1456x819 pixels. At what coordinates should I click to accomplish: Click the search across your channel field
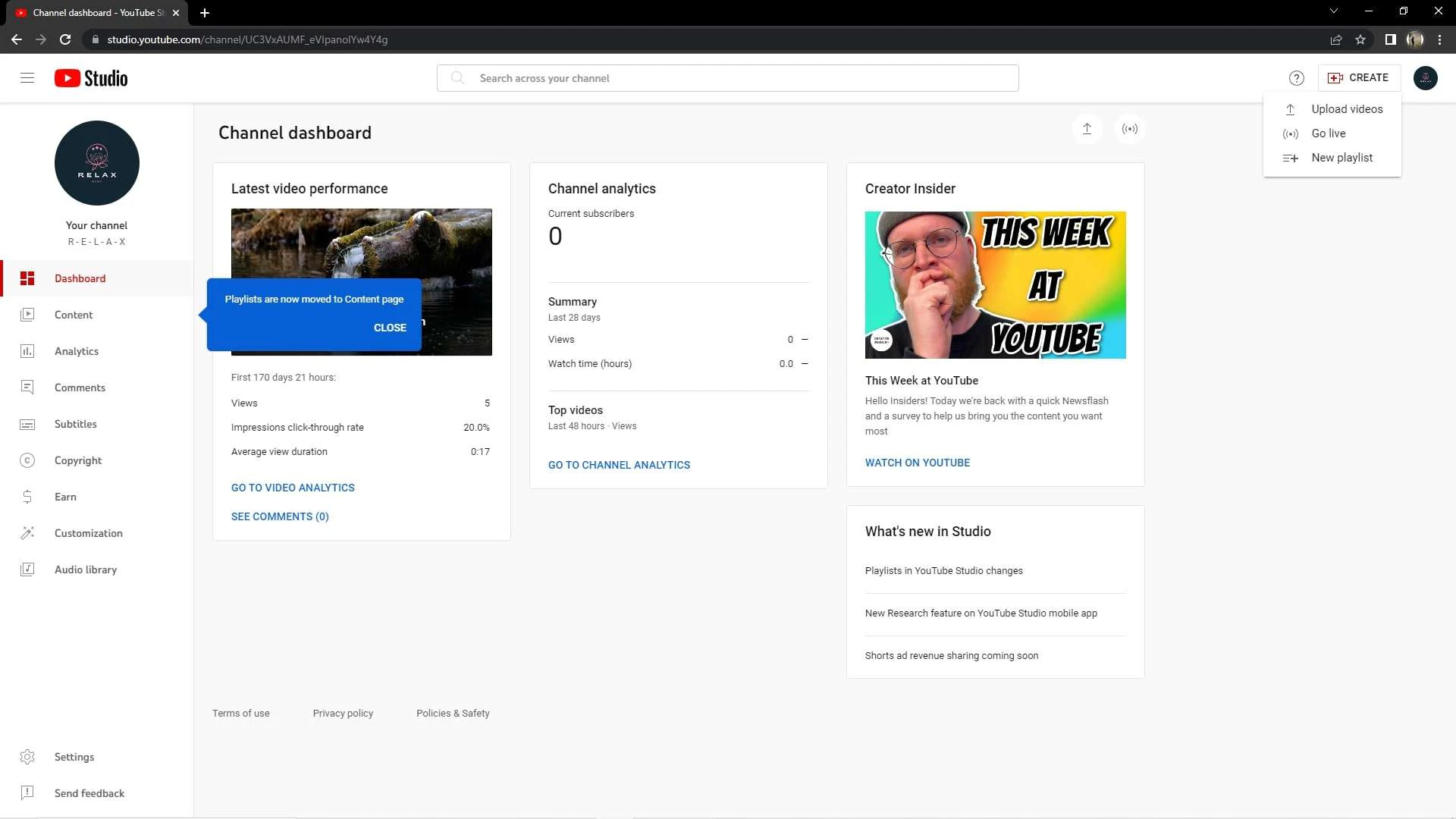(728, 78)
